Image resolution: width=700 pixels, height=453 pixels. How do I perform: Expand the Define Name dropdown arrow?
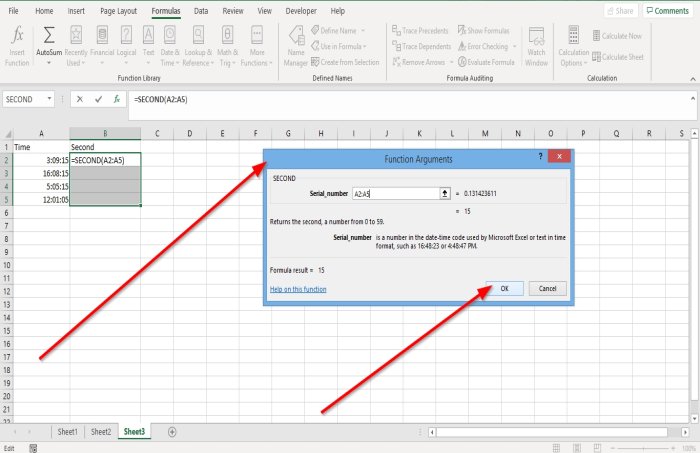click(x=363, y=31)
